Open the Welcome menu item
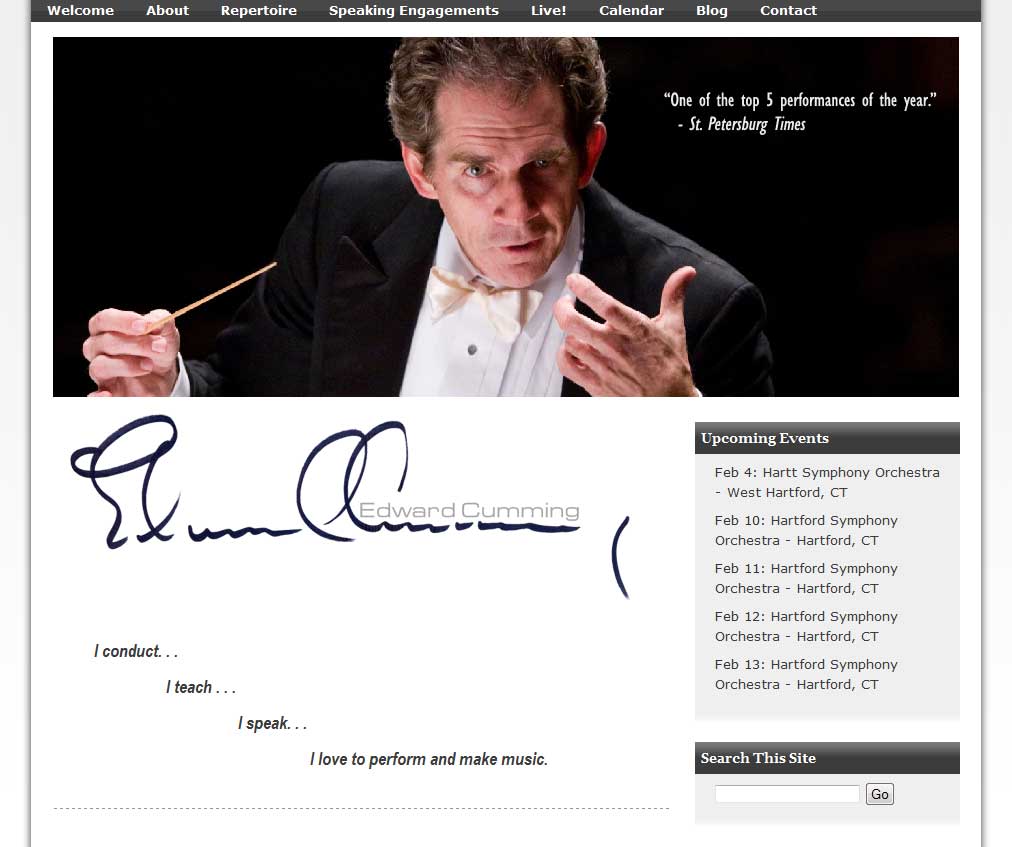This screenshot has height=847, width=1012. pos(81,10)
